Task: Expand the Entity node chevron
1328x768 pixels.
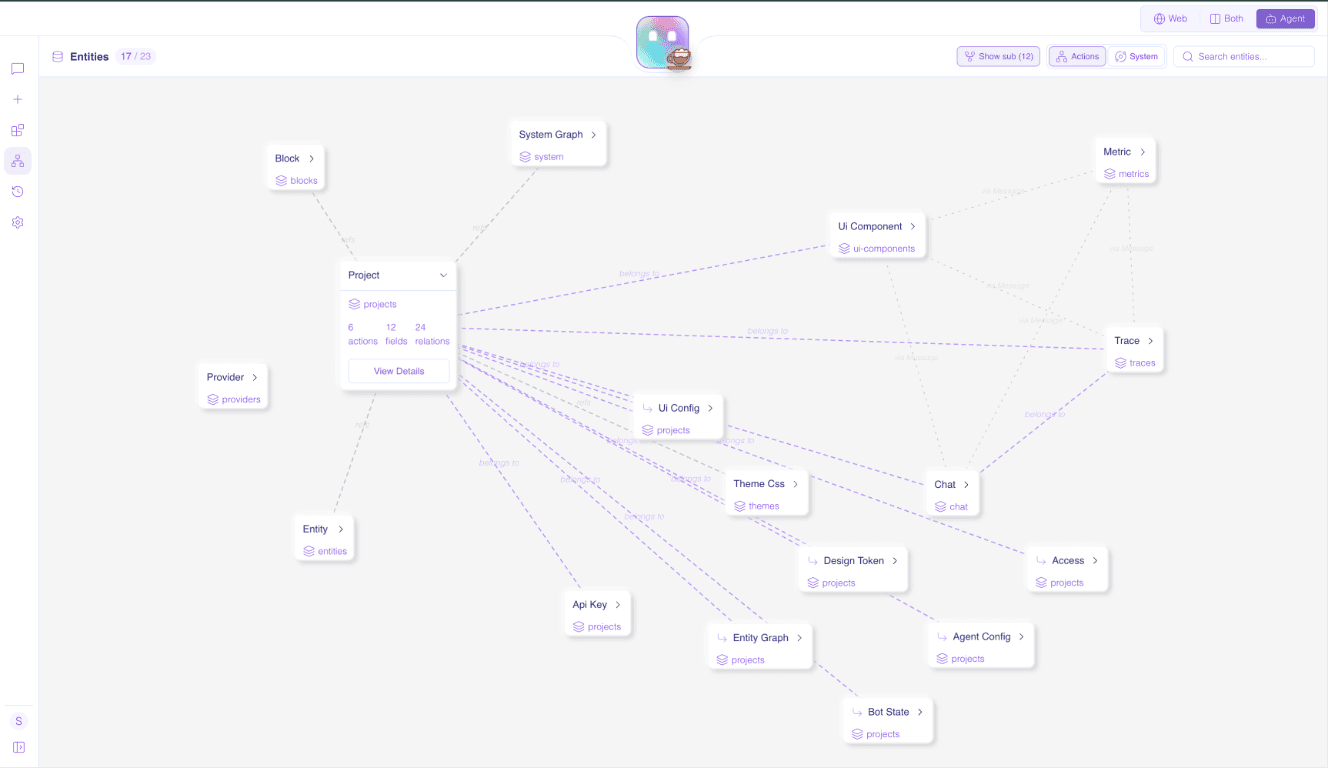Action: coord(340,530)
